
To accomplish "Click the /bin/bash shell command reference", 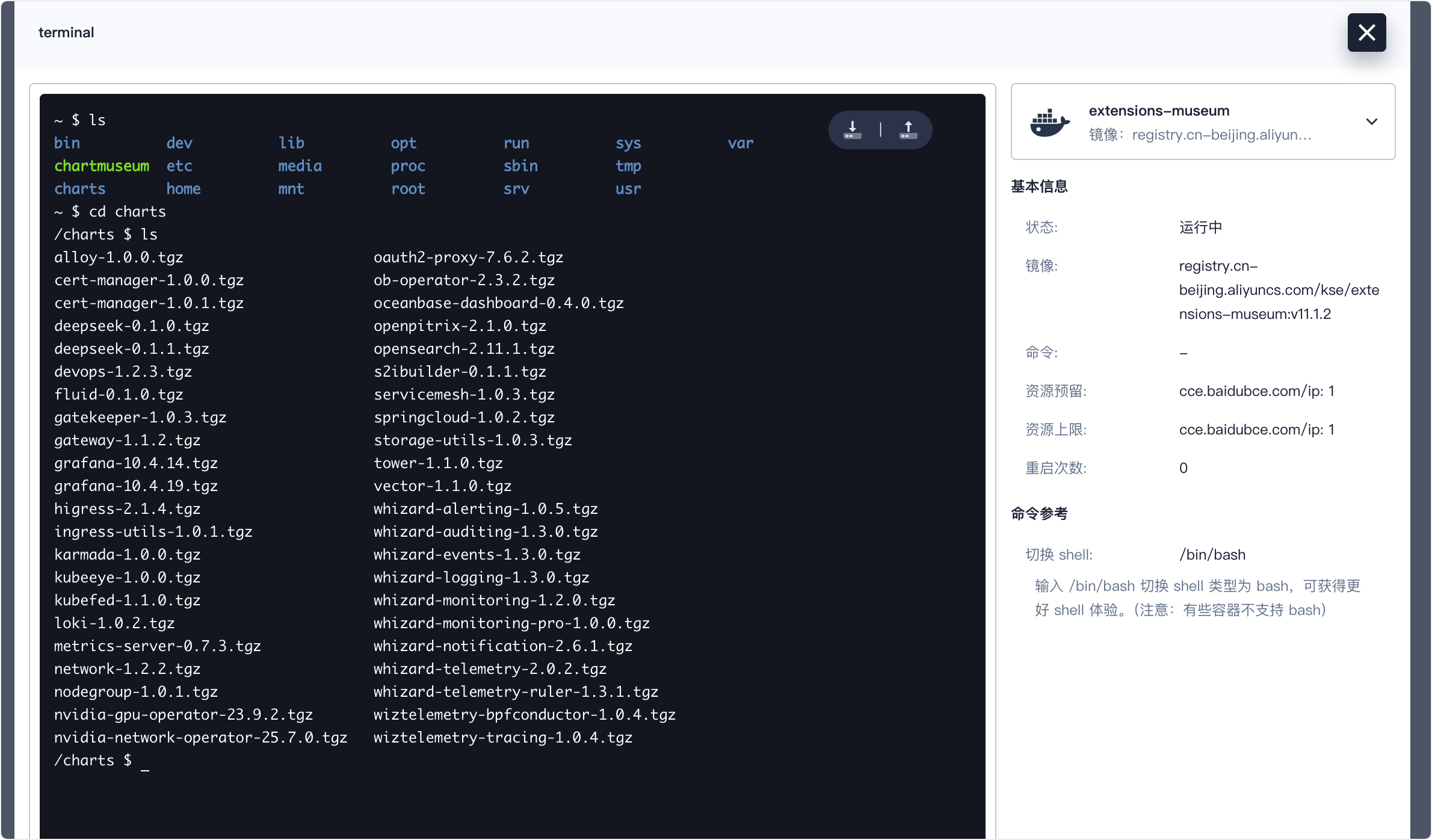I will 1212,555.
